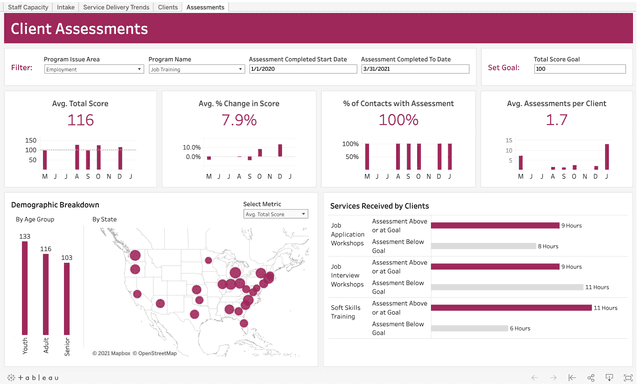Viewport: 640px width, 385px height.
Task: Click the Assessment Completed Start Date field
Action: [x=303, y=69]
